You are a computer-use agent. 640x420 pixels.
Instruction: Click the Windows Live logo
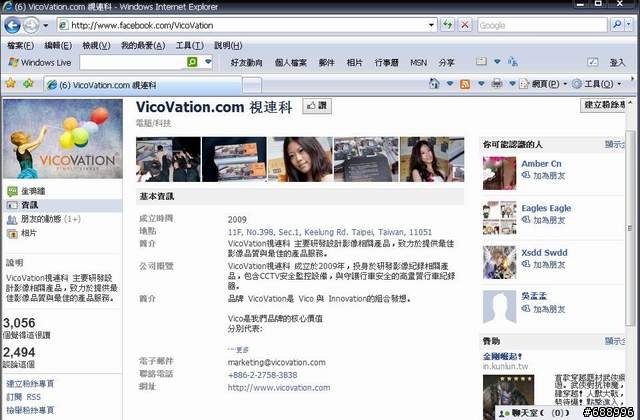pyautogui.click(x=40, y=62)
